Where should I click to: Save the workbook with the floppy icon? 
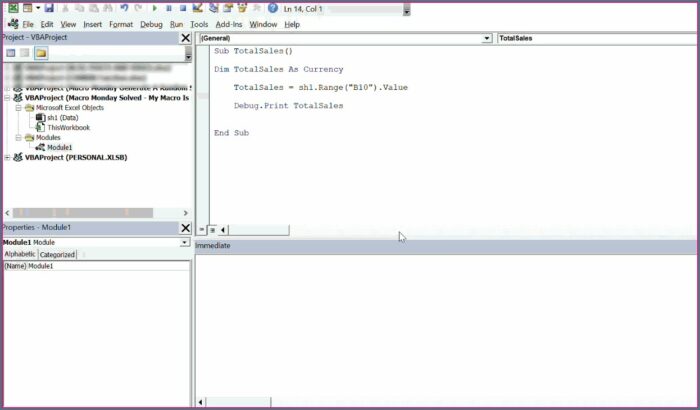[49, 8]
